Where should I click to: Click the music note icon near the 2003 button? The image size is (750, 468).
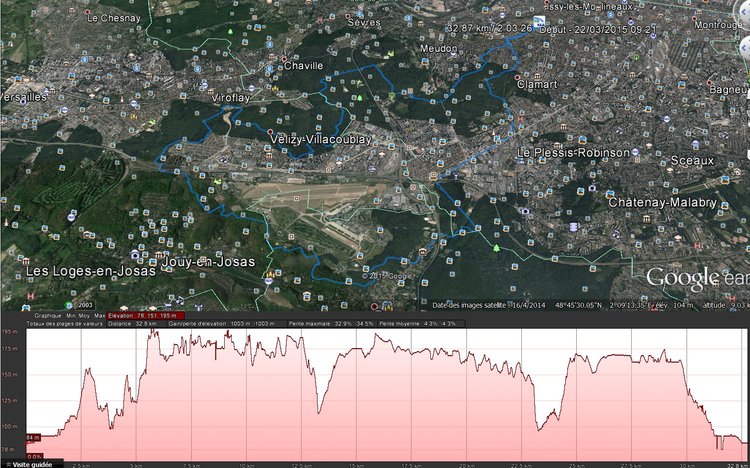point(180,300)
